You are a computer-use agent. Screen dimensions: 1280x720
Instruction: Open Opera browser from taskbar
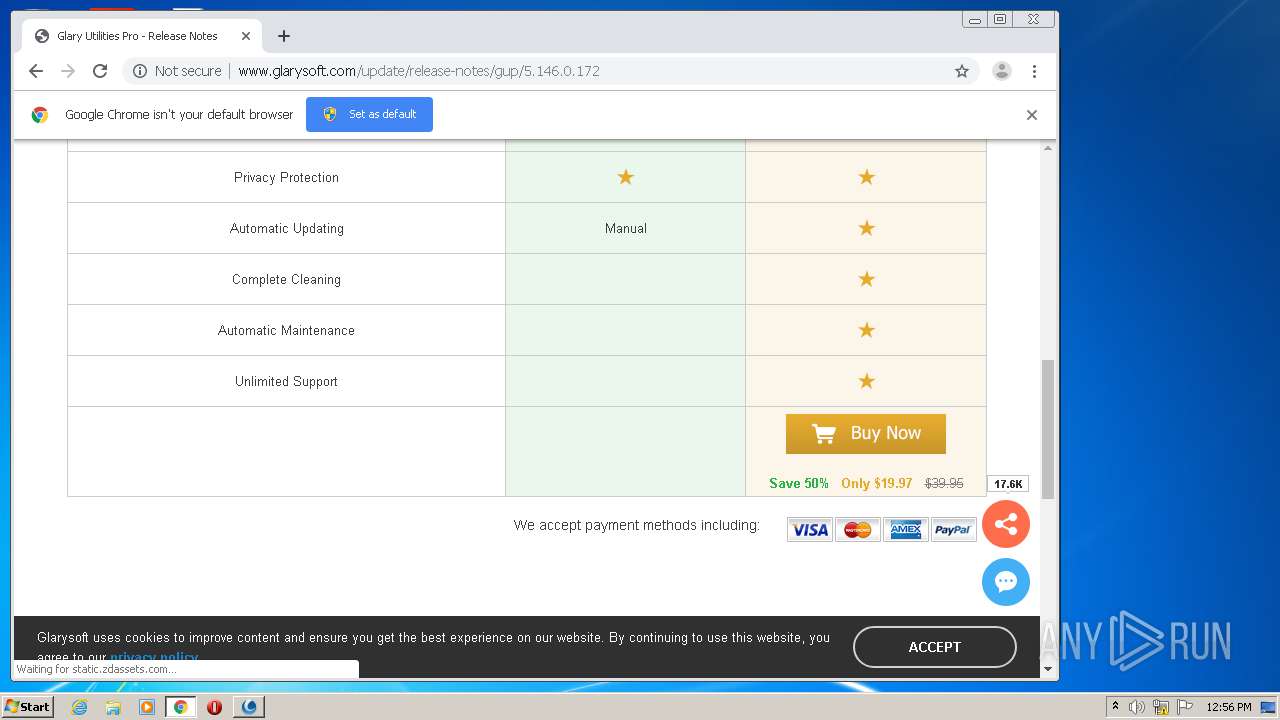[214, 707]
